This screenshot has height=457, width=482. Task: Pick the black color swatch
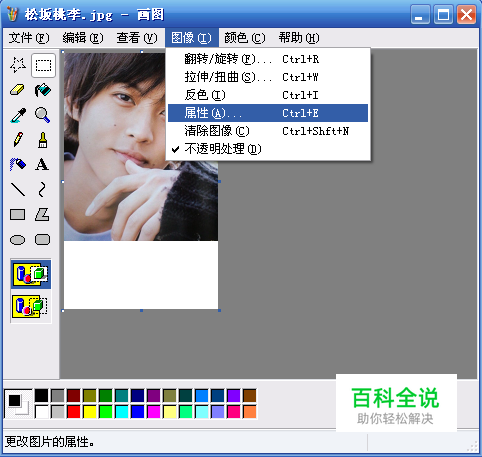click(42, 396)
